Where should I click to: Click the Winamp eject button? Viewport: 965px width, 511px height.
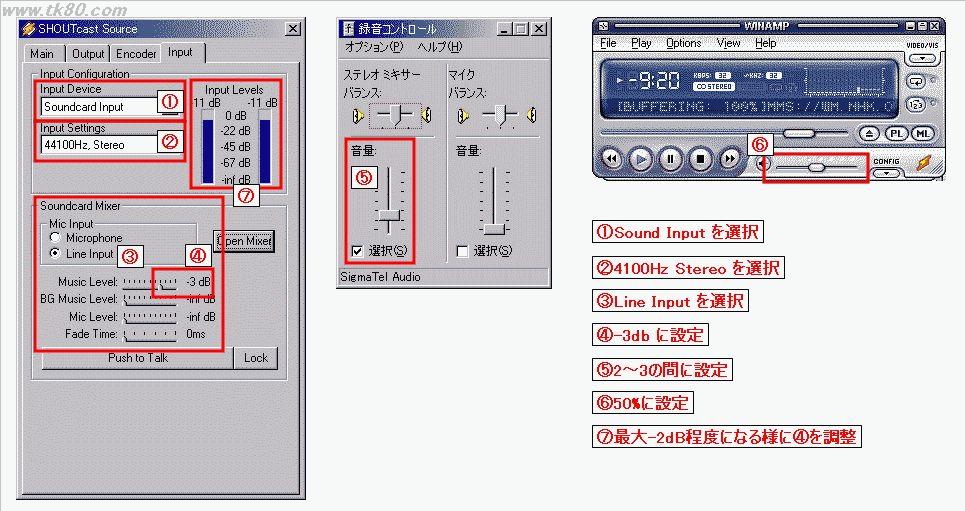870,133
